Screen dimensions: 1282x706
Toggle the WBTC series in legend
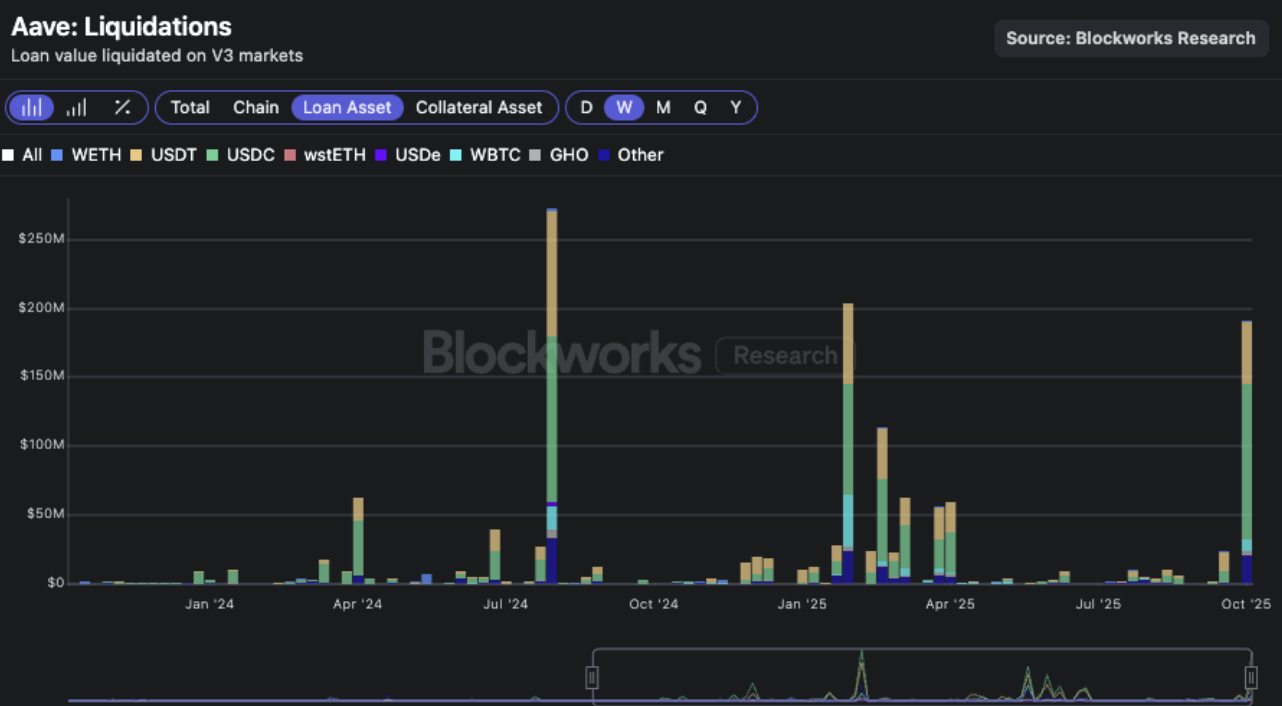(x=486, y=155)
